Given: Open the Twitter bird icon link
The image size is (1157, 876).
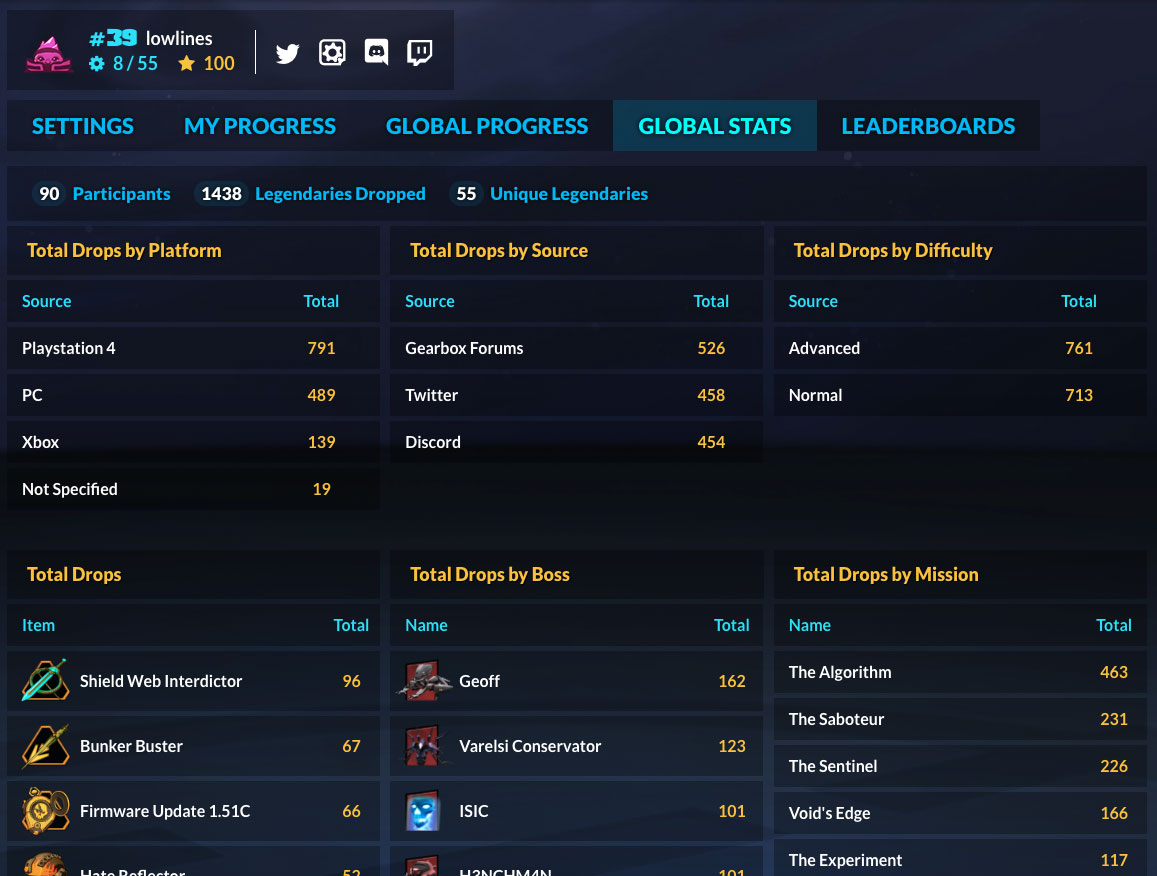Looking at the screenshot, I should coord(288,53).
